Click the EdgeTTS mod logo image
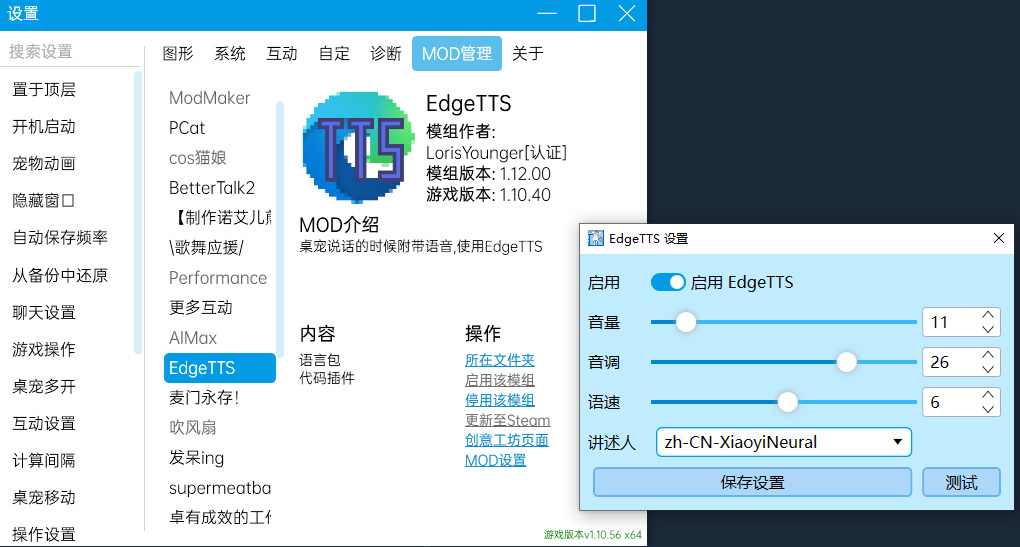This screenshot has width=1020, height=547. [358, 148]
